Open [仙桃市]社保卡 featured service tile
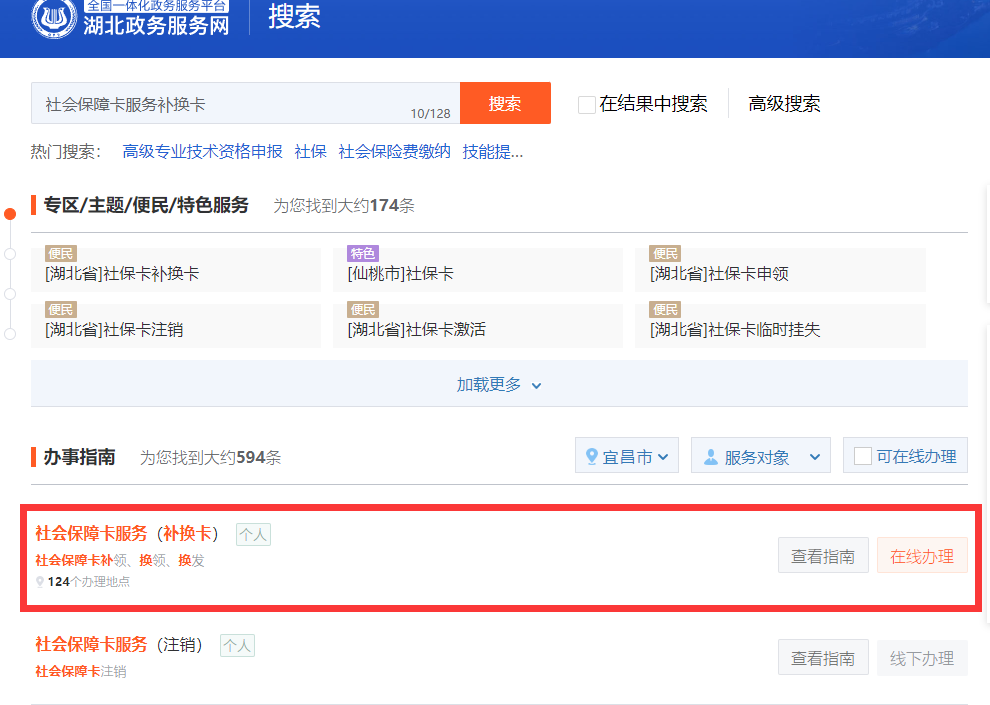990x705 pixels. click(x=477, y=271)
